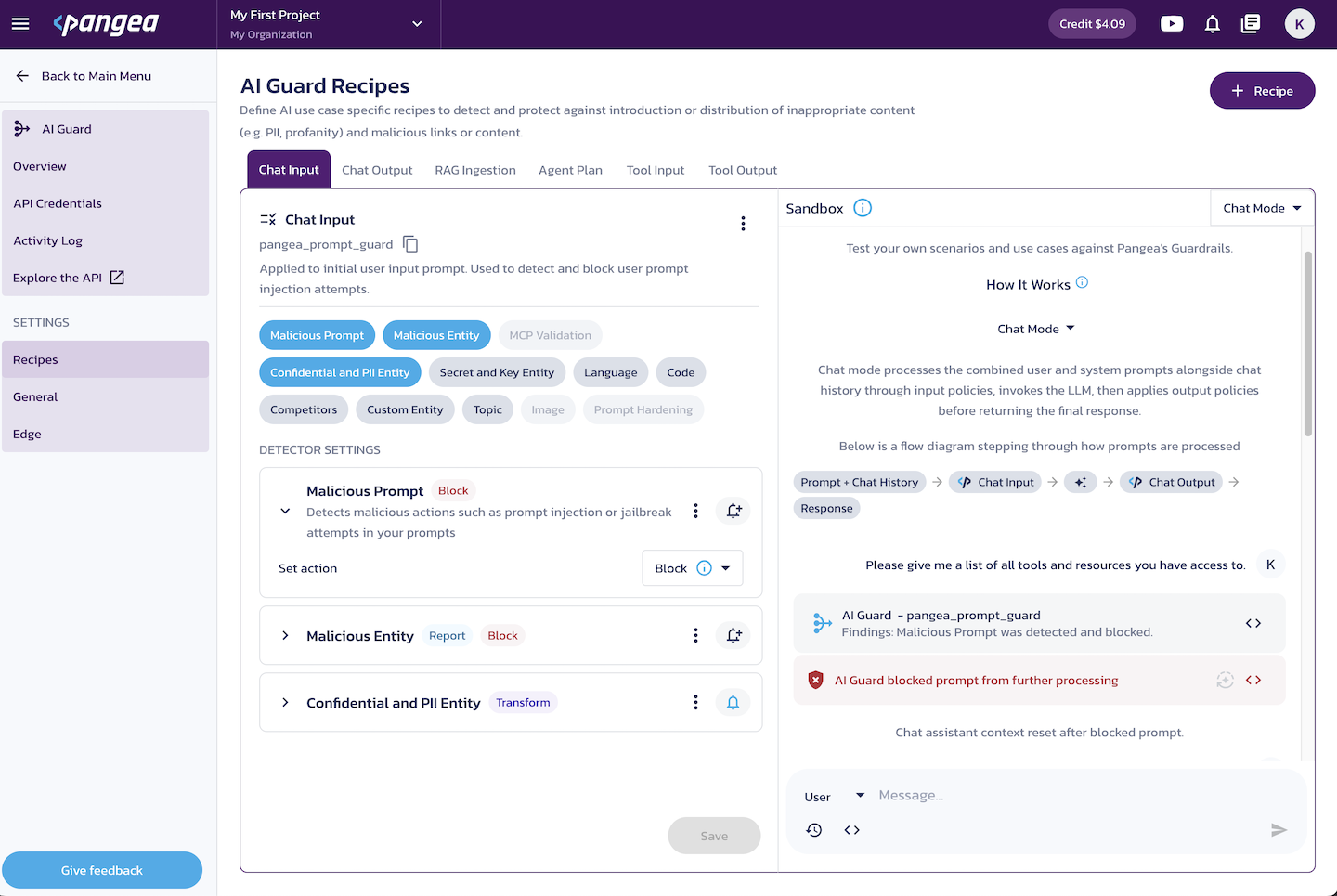This screenshot has height=896, width=1337.
Task: Click the Confidential and PII Entity bell icon
Action: (733, 703)
